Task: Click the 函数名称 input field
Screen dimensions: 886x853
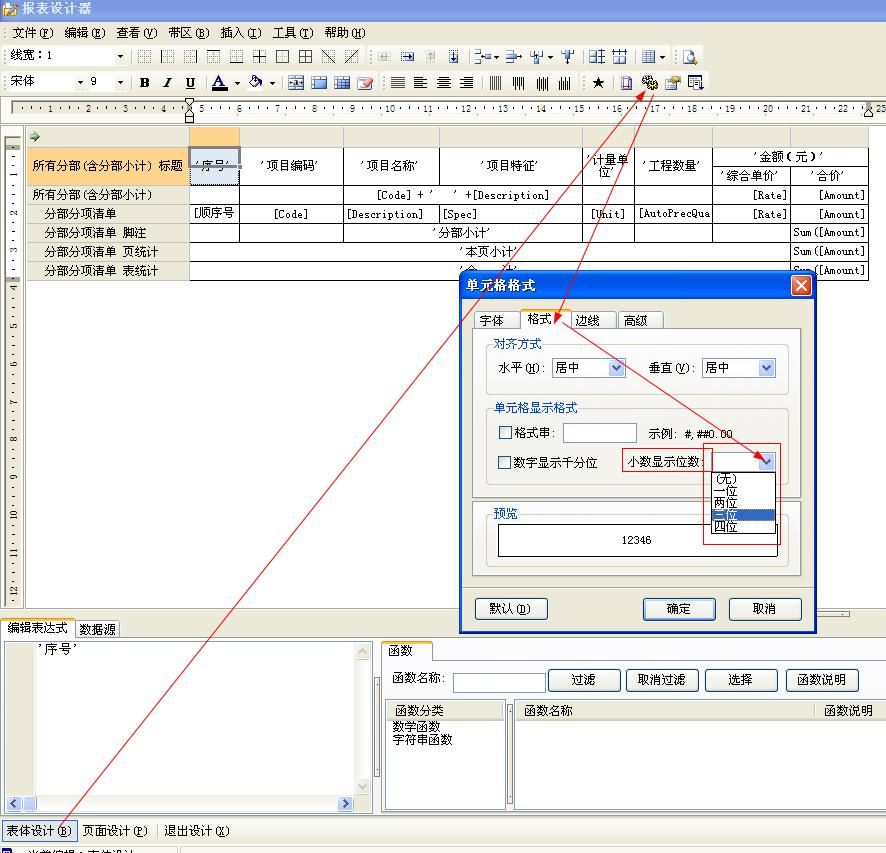Action: coord(499,682)
